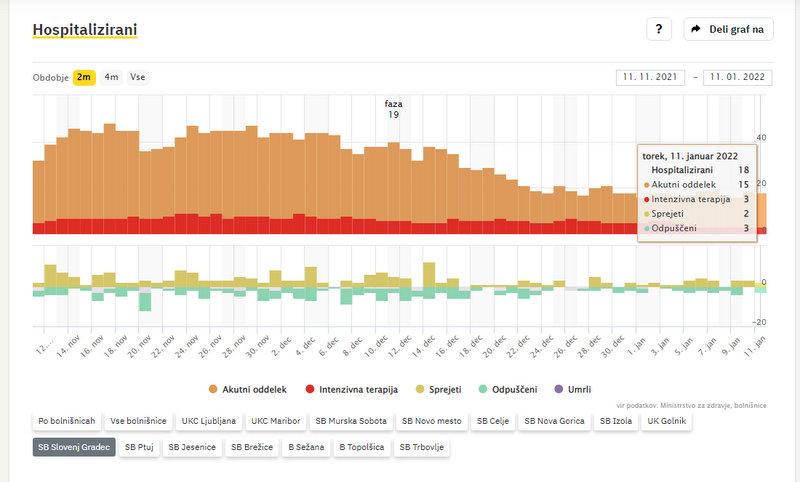800x482 pixels.
Task: Switch the period to 4m
Action: pos(111,77)
